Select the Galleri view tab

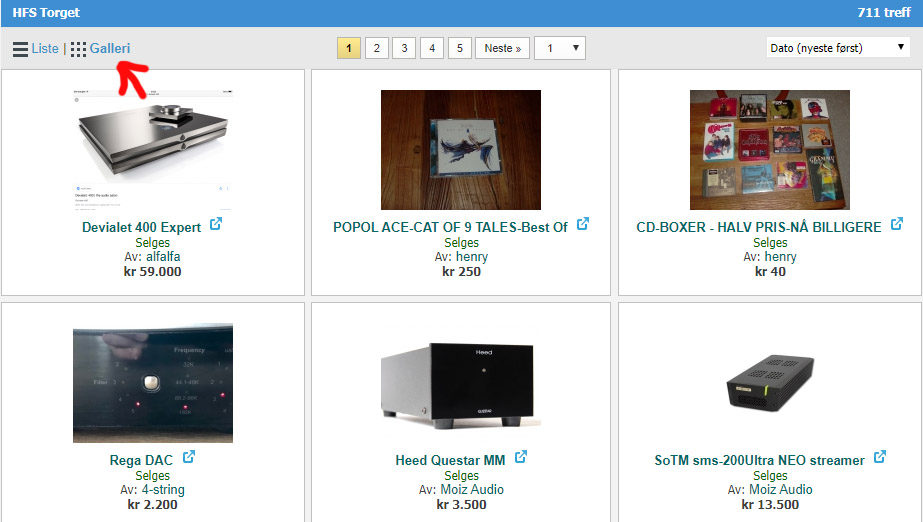click(x=110, y=48)
